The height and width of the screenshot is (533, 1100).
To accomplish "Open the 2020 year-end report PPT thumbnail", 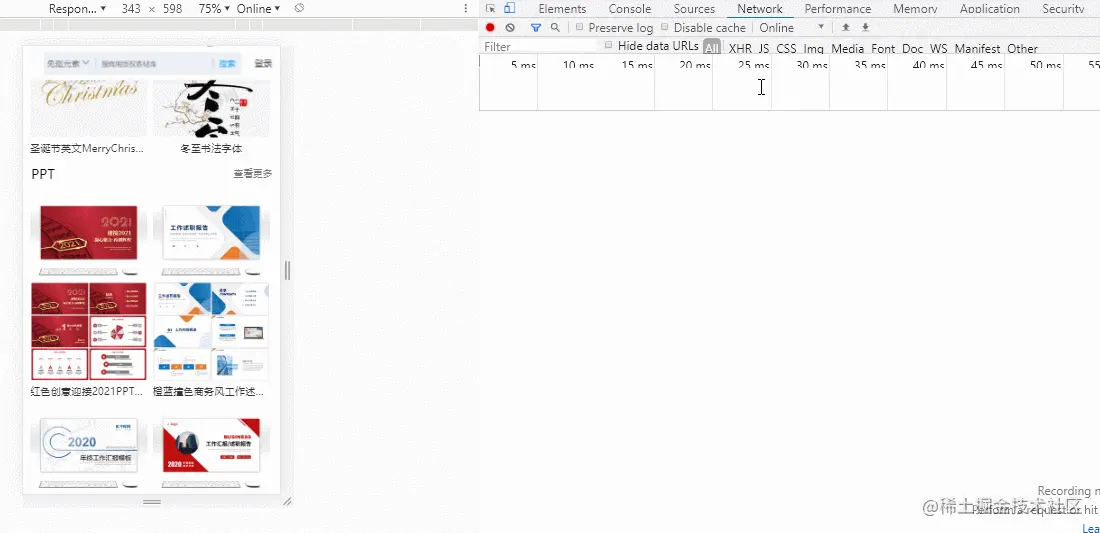I will click(x=88, y=452).
